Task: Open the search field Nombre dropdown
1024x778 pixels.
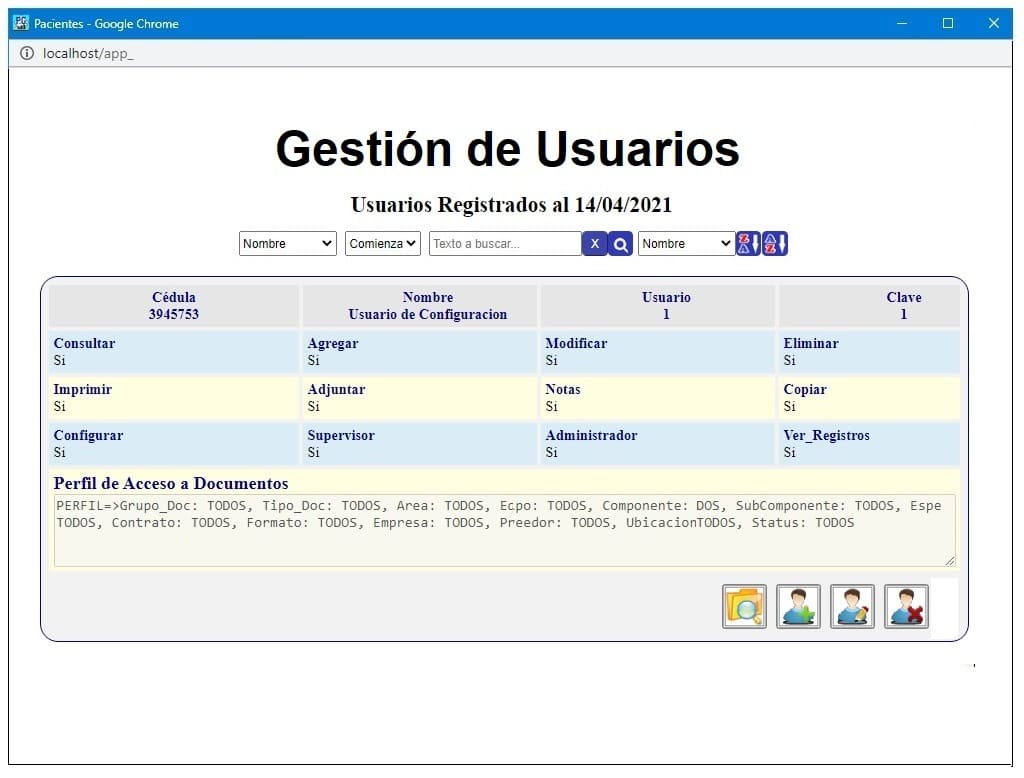Action: (287, 244)
